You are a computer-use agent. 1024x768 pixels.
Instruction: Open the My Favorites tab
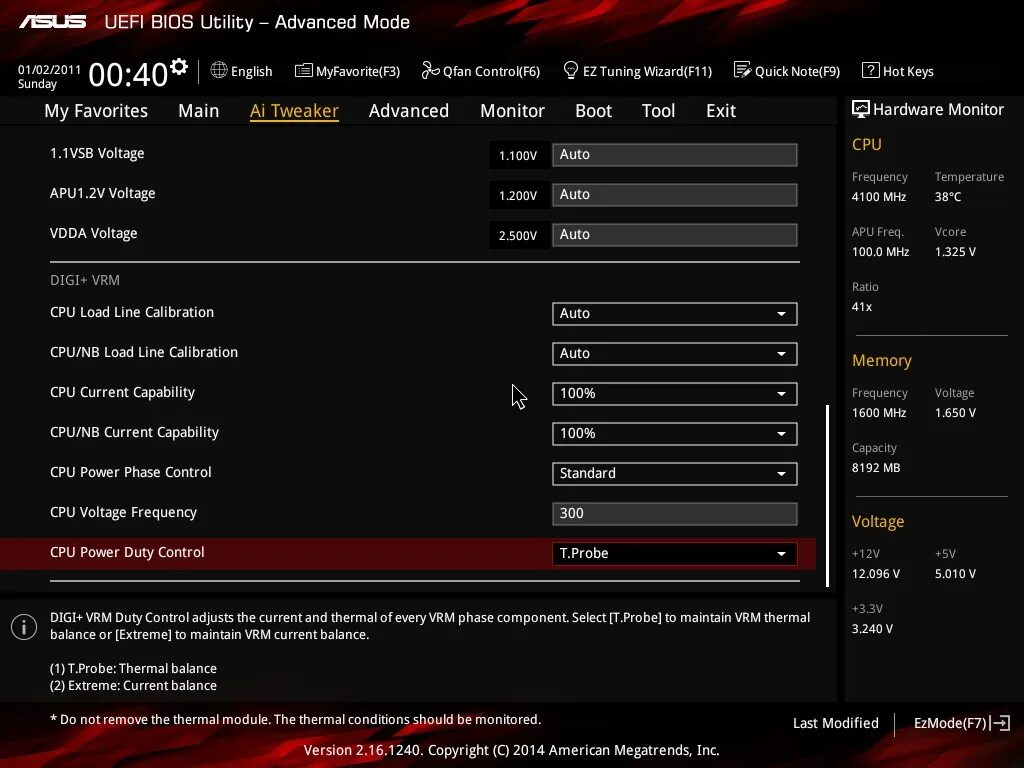(x=96, y=110)
